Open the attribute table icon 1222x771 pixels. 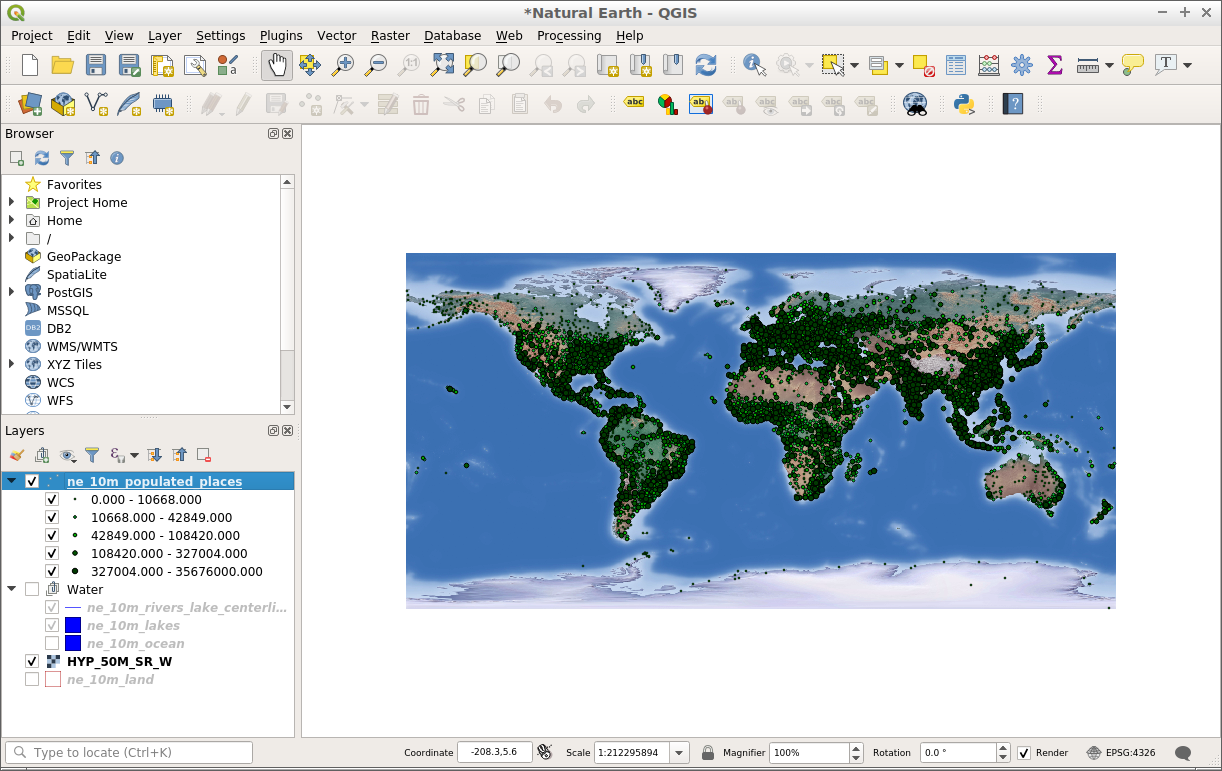956,65
